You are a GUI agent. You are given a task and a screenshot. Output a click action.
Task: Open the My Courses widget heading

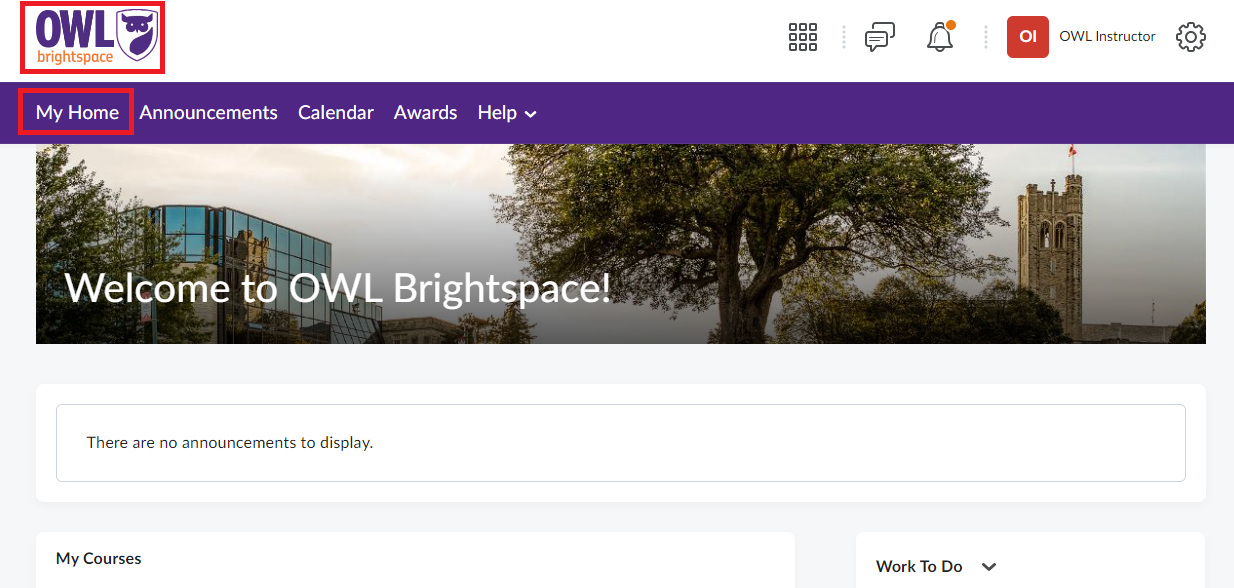pos(98,558)
